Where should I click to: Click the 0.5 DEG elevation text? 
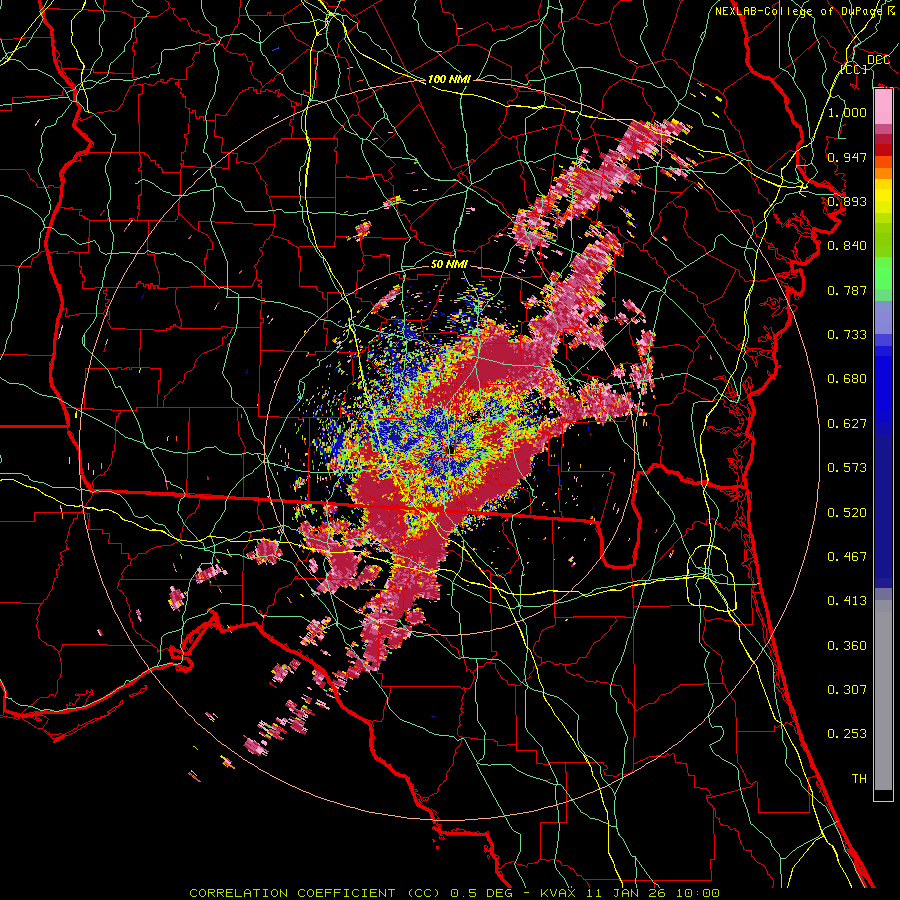tap(482, 893)
